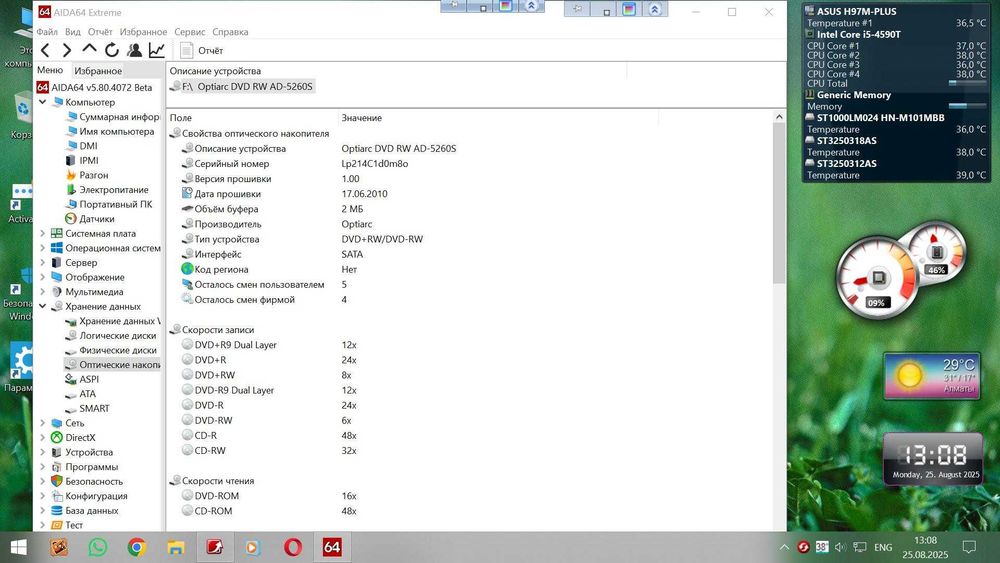Collapse the Компьютер tree node
Viewport: 1000px width, 563px height.
pyautogui.click(x=43, y=102)
